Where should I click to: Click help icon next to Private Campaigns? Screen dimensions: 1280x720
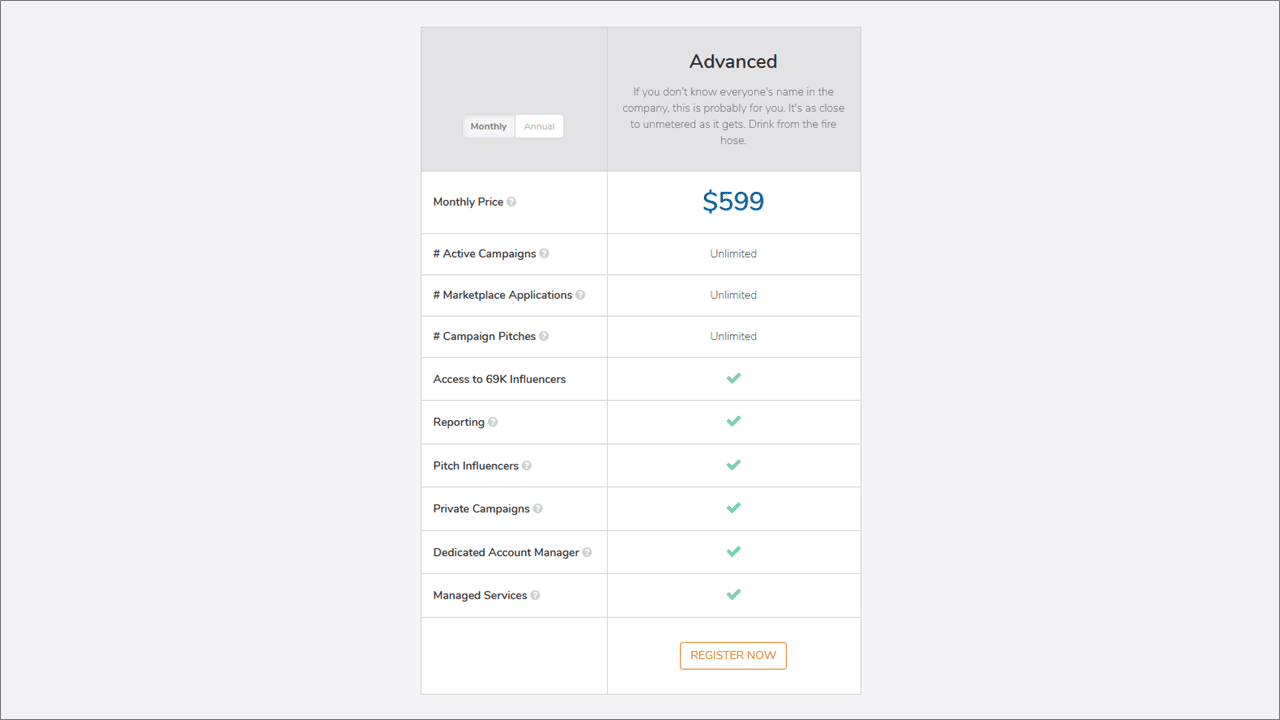[x=538, y=509]
